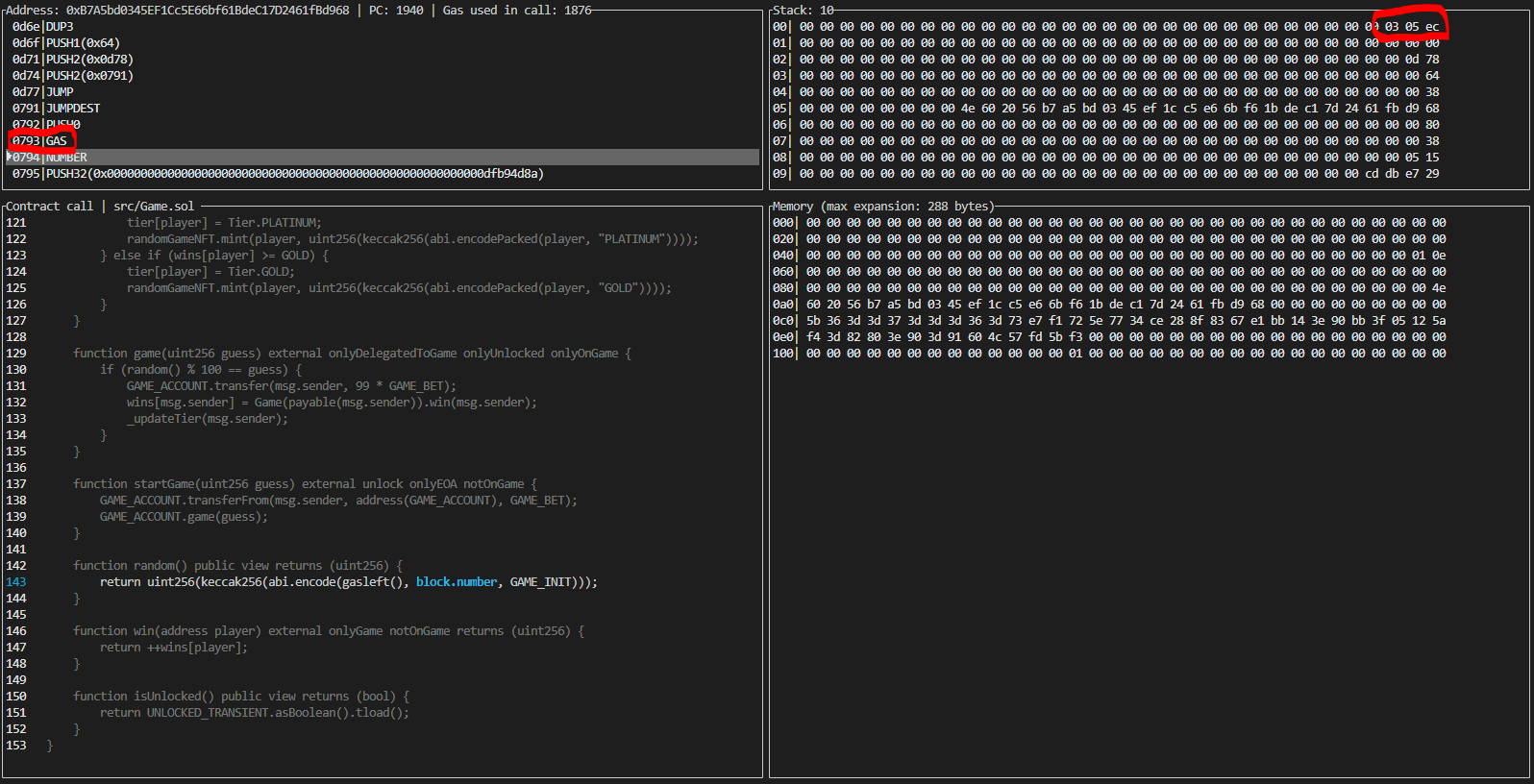Click source line number 129

coord(16,353)
